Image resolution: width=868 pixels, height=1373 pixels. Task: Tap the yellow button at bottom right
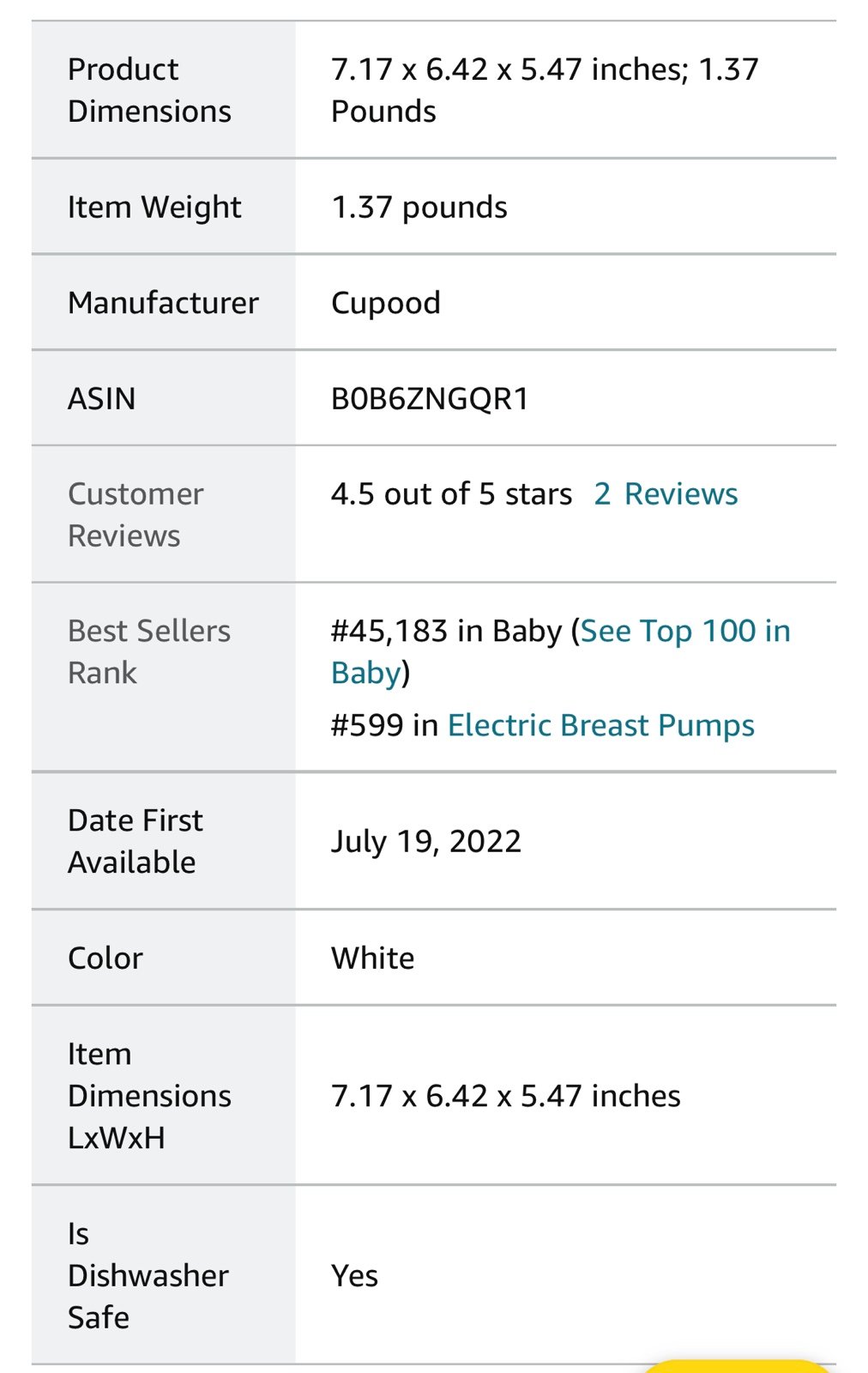pyautogui.click(x=738, y=1366)
